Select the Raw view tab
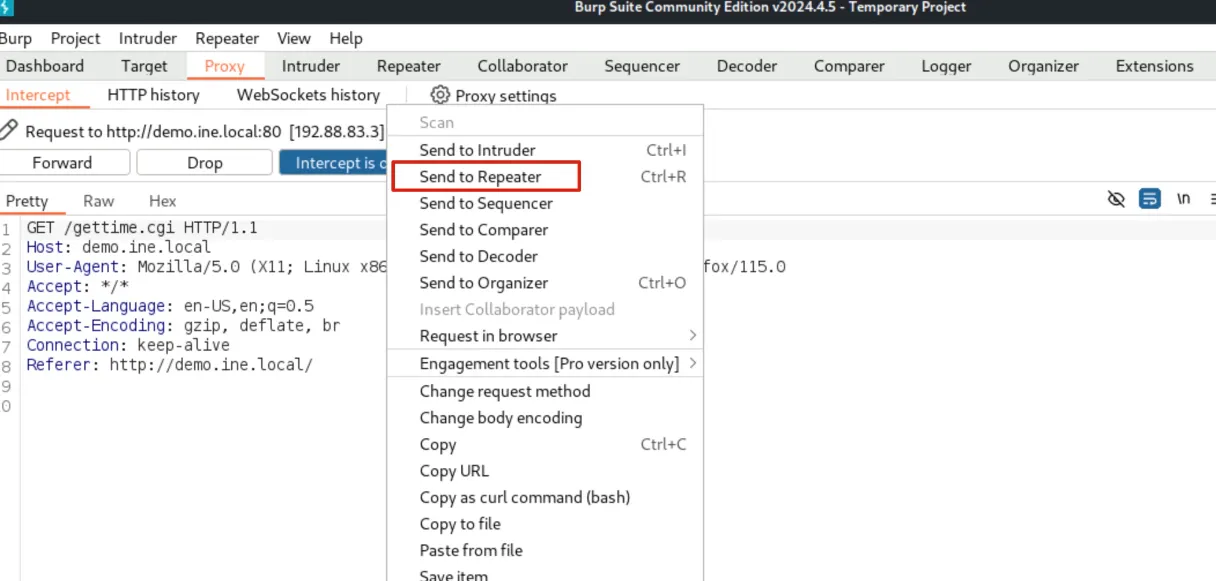 pos(99,201)
